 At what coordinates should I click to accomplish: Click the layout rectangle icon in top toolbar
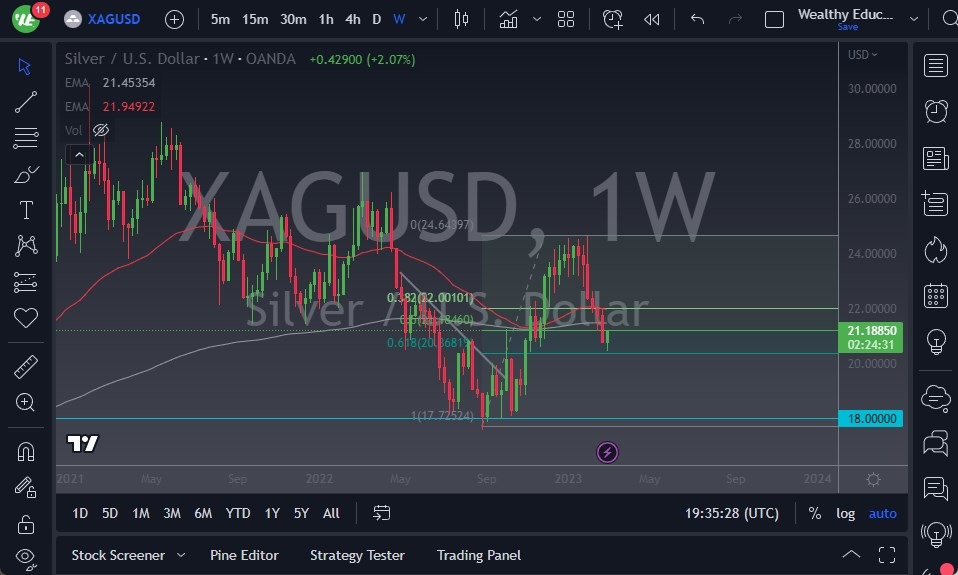[x=774, y=20]
